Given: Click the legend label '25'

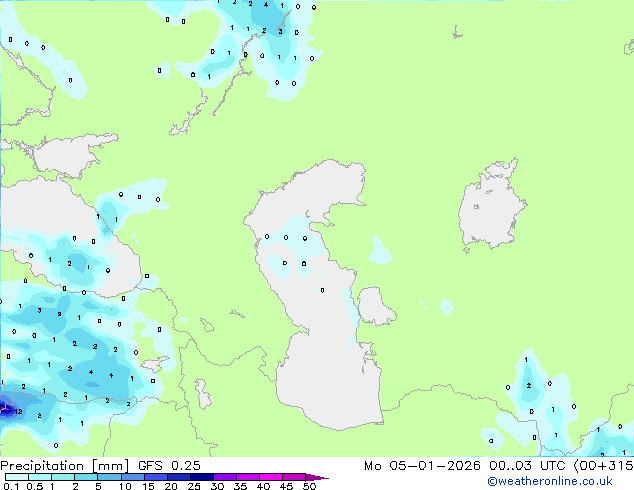Looking at the screenshot, I should point(194,486).
